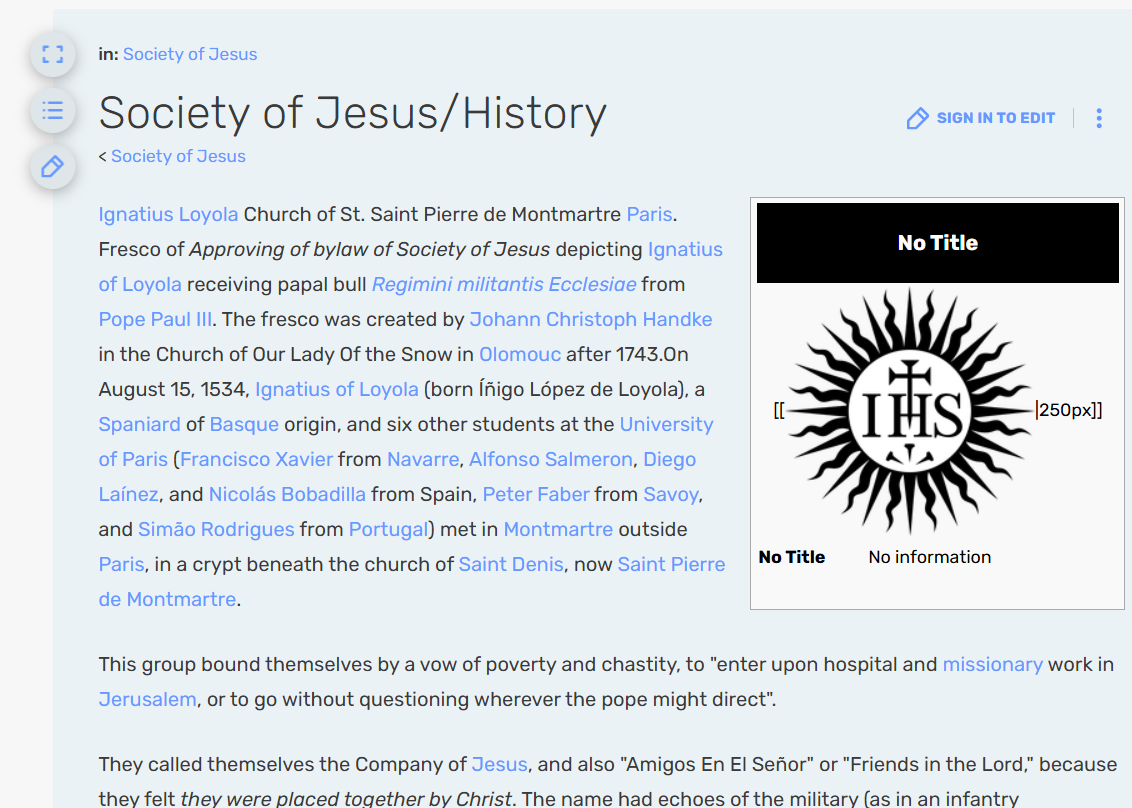The height and width of the screenshot is (808, 1132).
Task: Click the round pencil edit icon in sidebar
Action: point(53,167)
